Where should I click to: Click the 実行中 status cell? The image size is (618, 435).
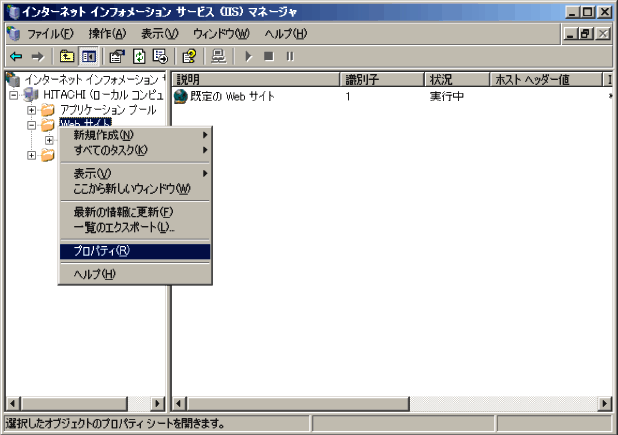point(447,96)
